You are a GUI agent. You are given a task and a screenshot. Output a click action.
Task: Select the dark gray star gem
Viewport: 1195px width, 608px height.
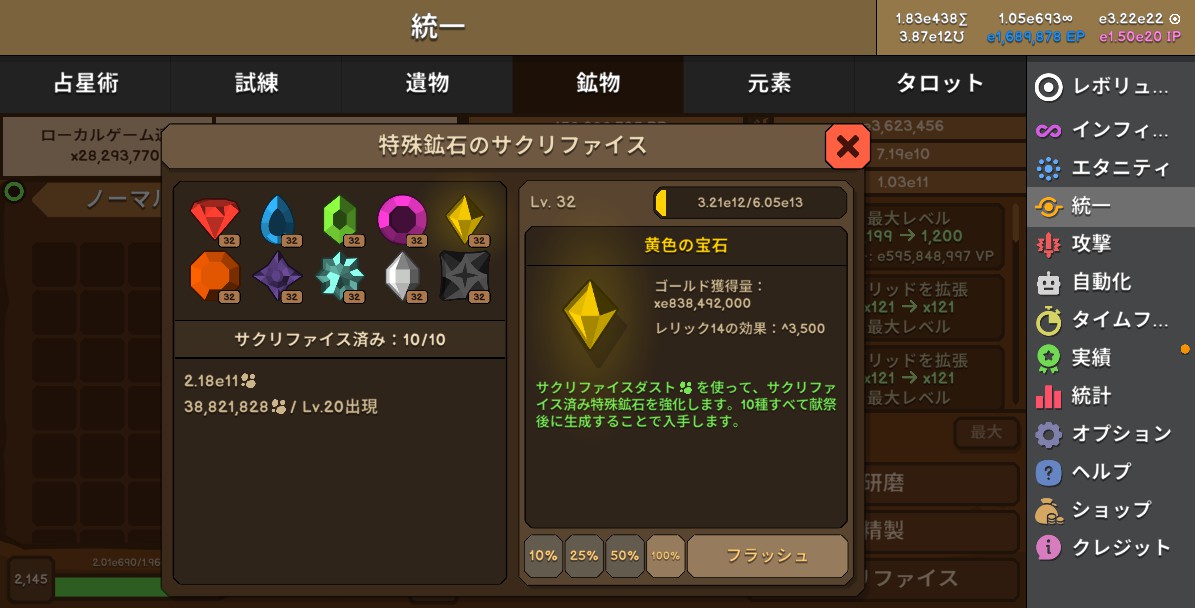click(465, 277)
